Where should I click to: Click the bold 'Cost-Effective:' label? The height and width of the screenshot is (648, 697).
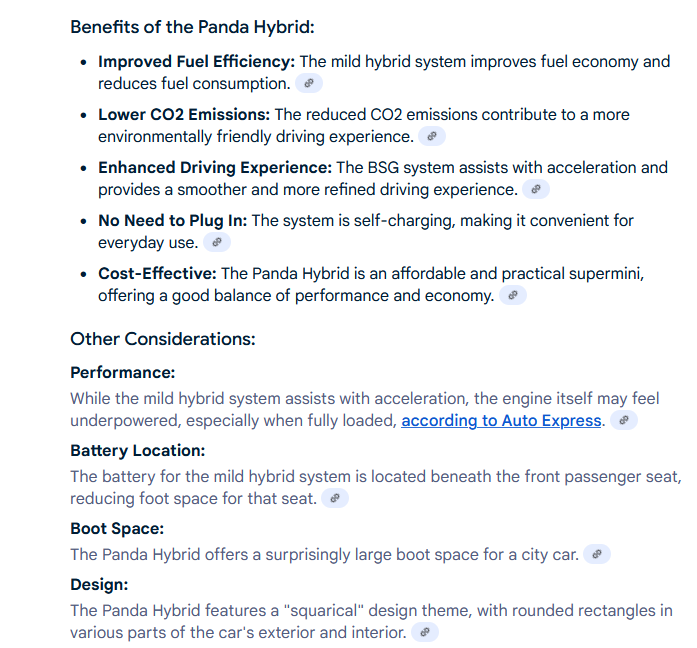click(157, 274)
